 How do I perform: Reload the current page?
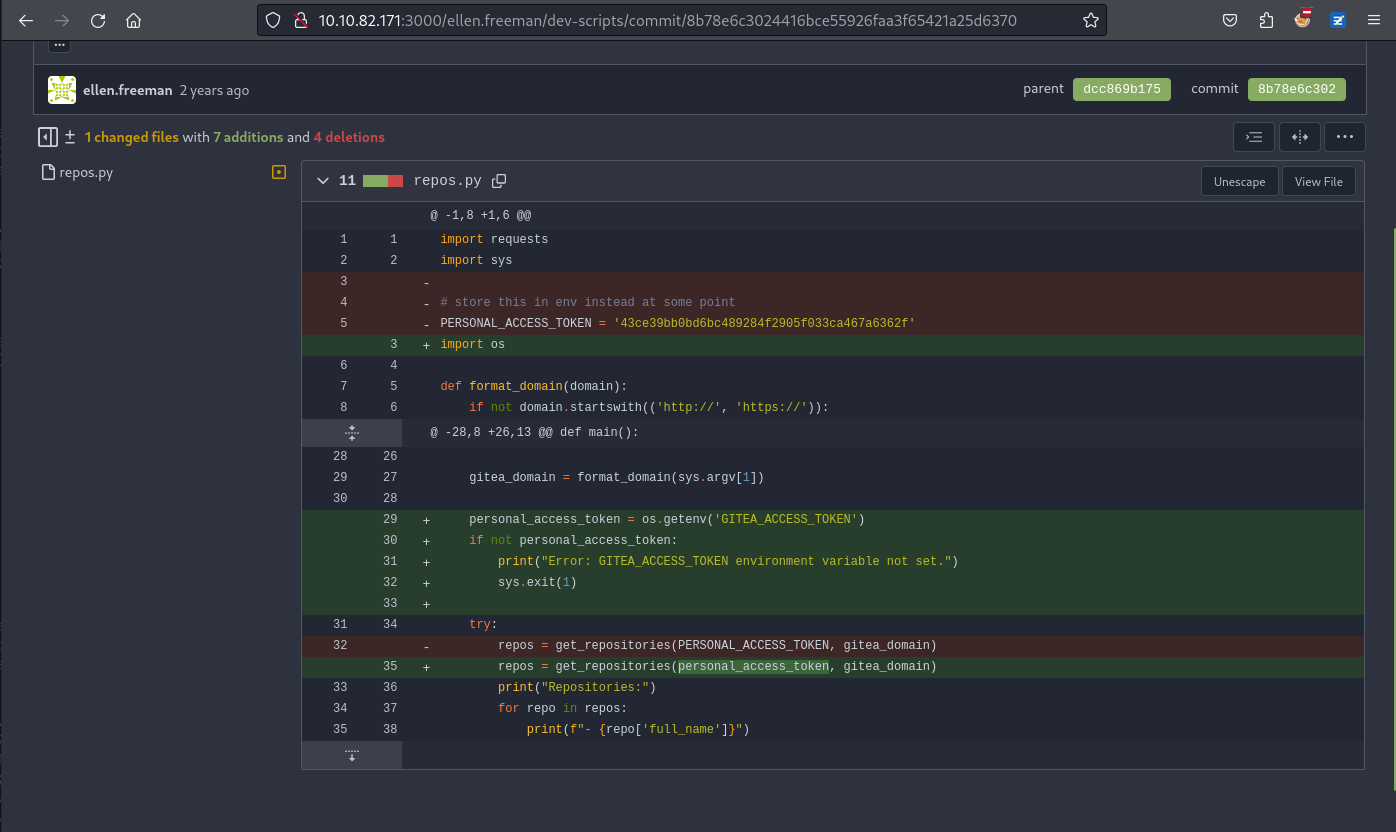98,20
